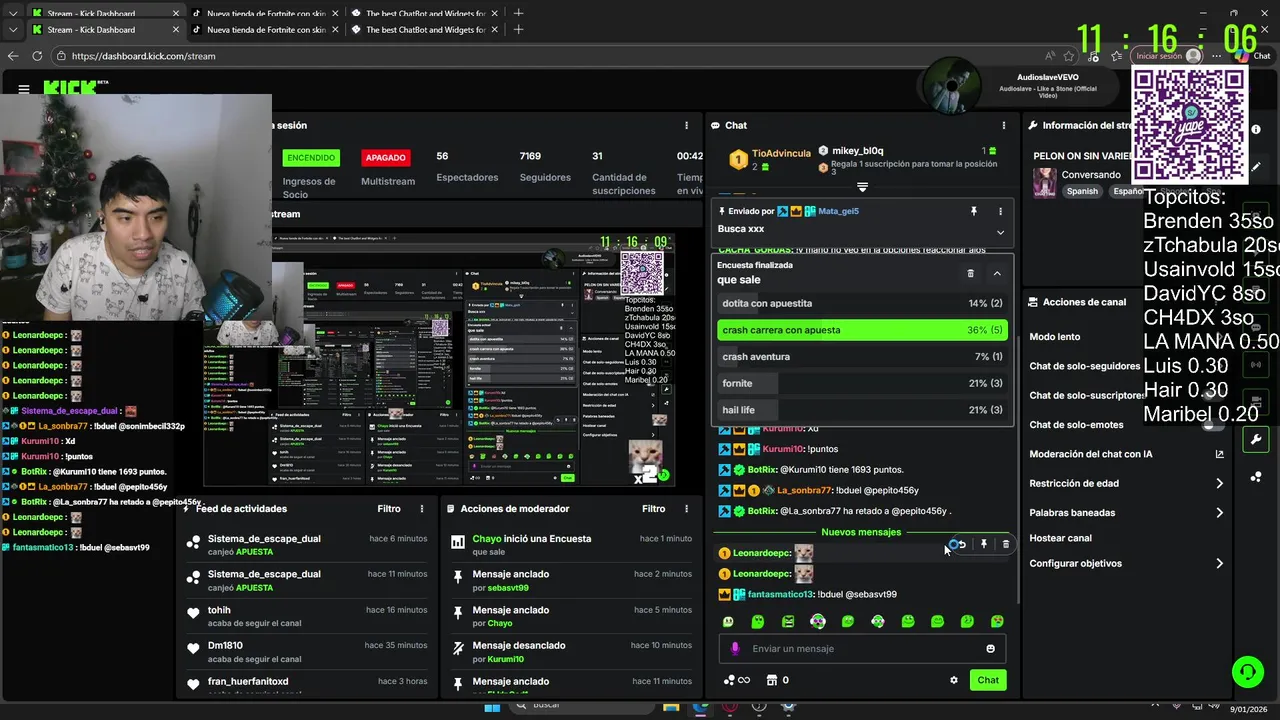The width and height of the screenshot is (1280, 720).
Task: Select poll option dotita con apuestita
Action: tap(862, 303)
